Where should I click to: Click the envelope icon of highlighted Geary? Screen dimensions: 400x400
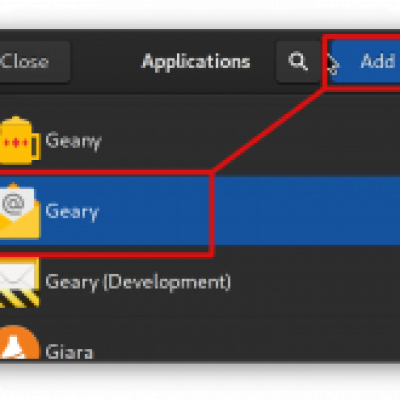(20, 211)
